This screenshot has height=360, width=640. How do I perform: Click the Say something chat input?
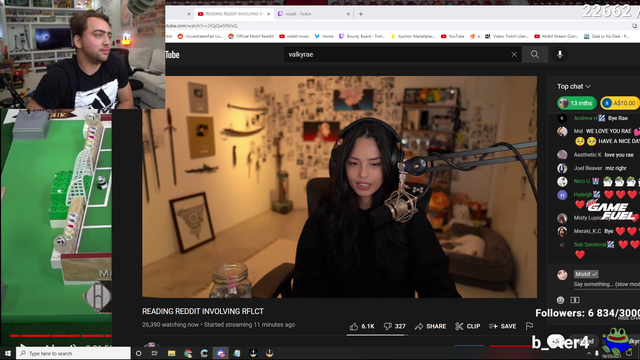point(606,284)
